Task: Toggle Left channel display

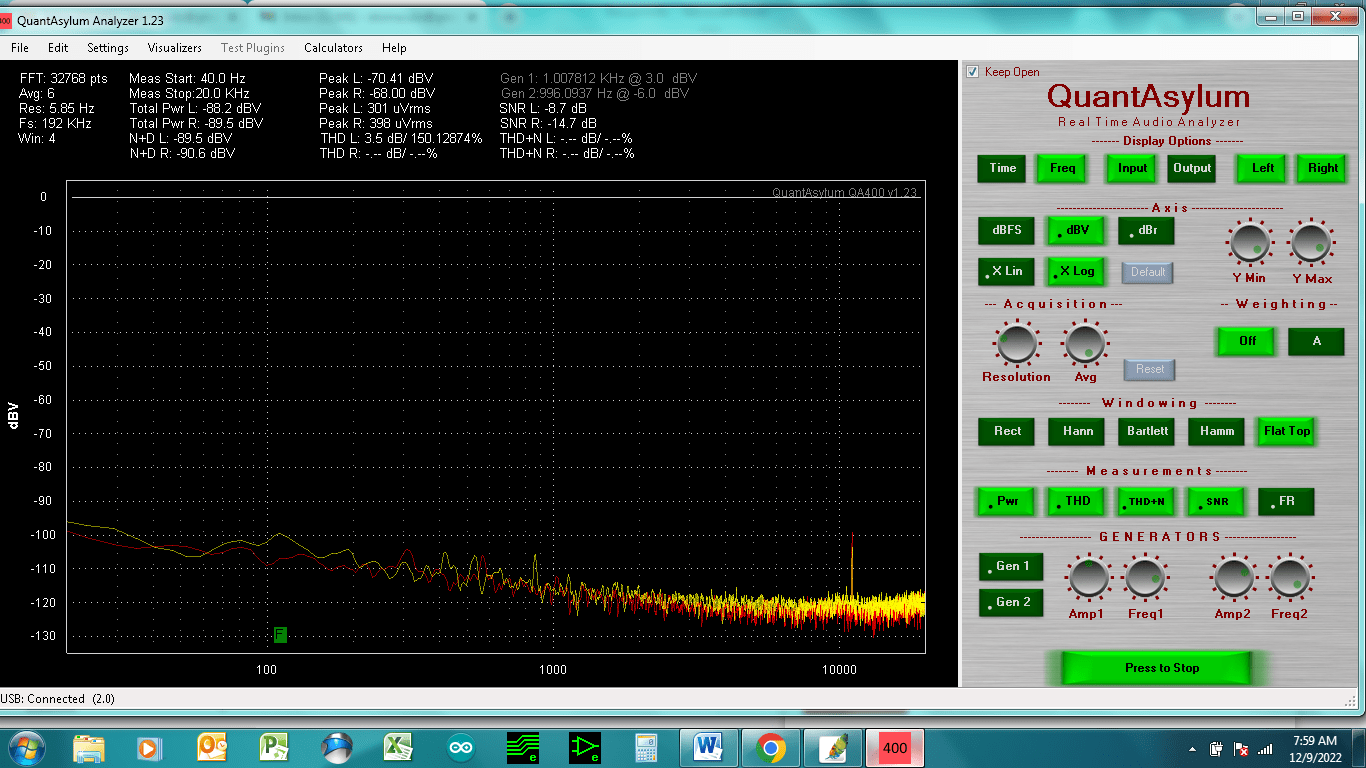Action: pyautogui.click(x=1263, y=168)
